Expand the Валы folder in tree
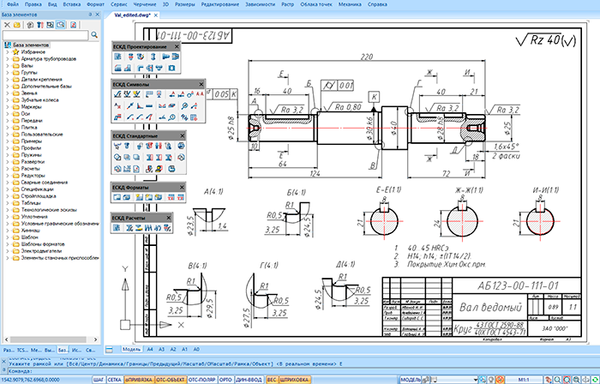 point(8,66)
